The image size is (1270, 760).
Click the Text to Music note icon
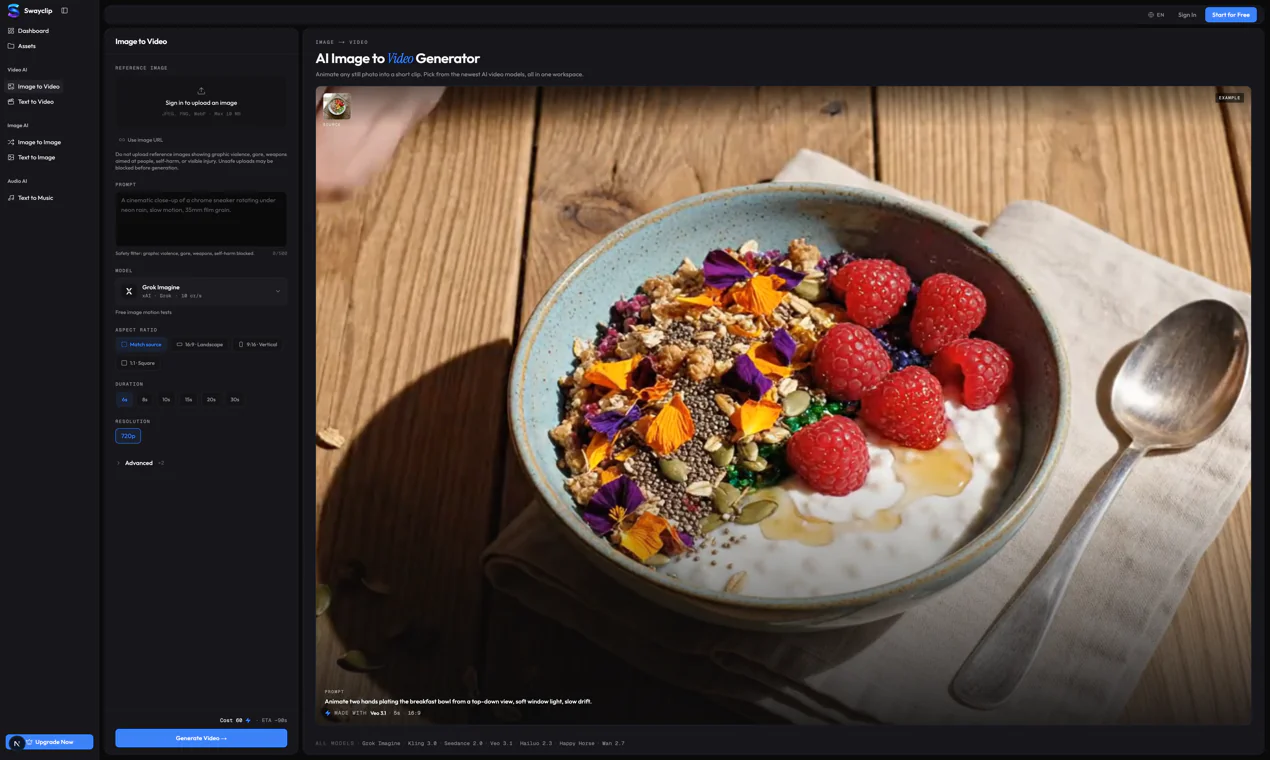[11, 198]
